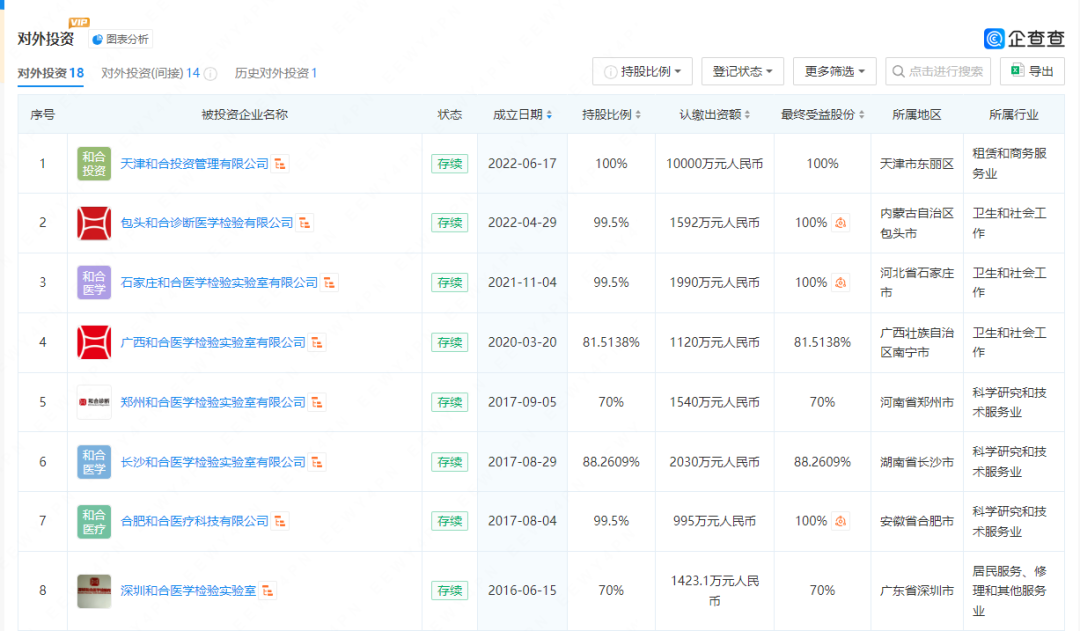The image size is (1080, 631).
Task: Open 郑州和合医学检验实验室有限公司 company link
Action: (212, 402)
